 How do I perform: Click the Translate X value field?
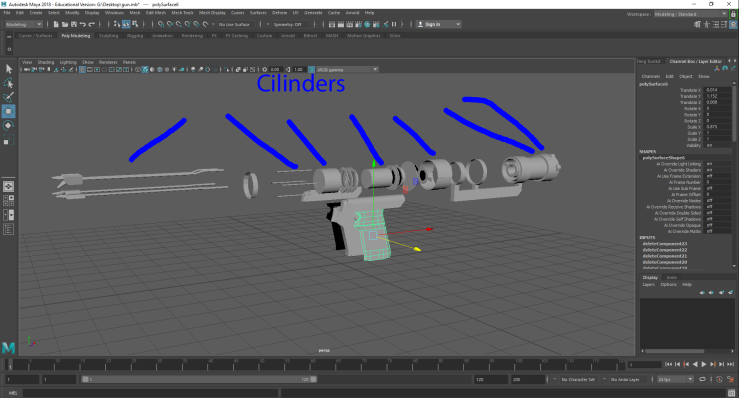tap(718, 90)
